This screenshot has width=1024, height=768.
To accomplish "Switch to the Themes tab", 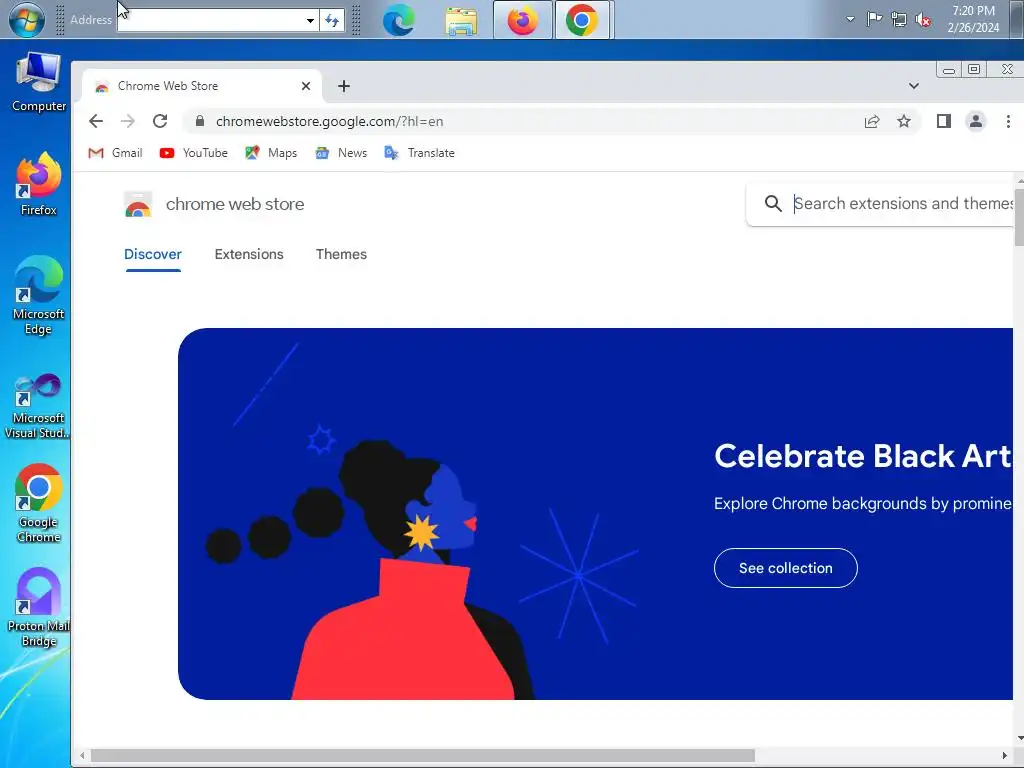I will click(x=342, y=254).
